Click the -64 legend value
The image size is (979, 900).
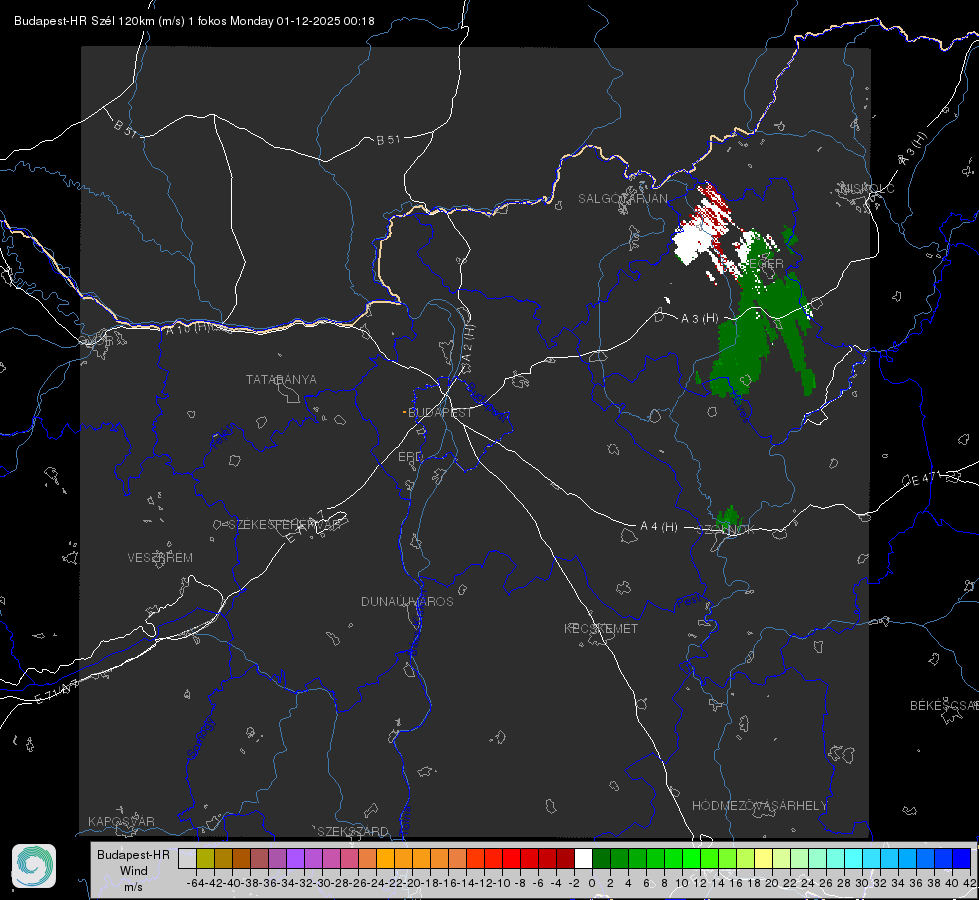coord(196,883)
